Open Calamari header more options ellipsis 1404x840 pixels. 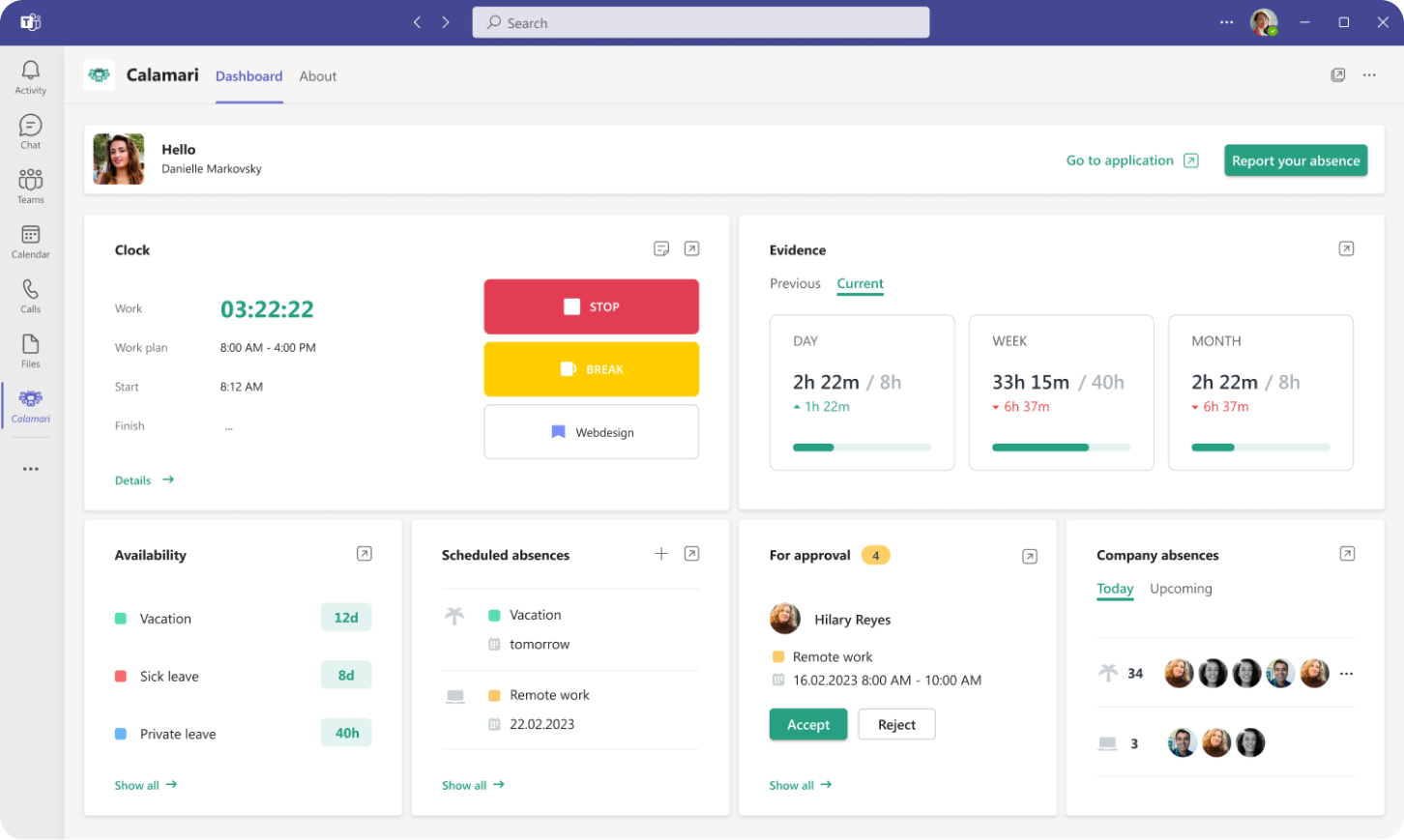1369,75
